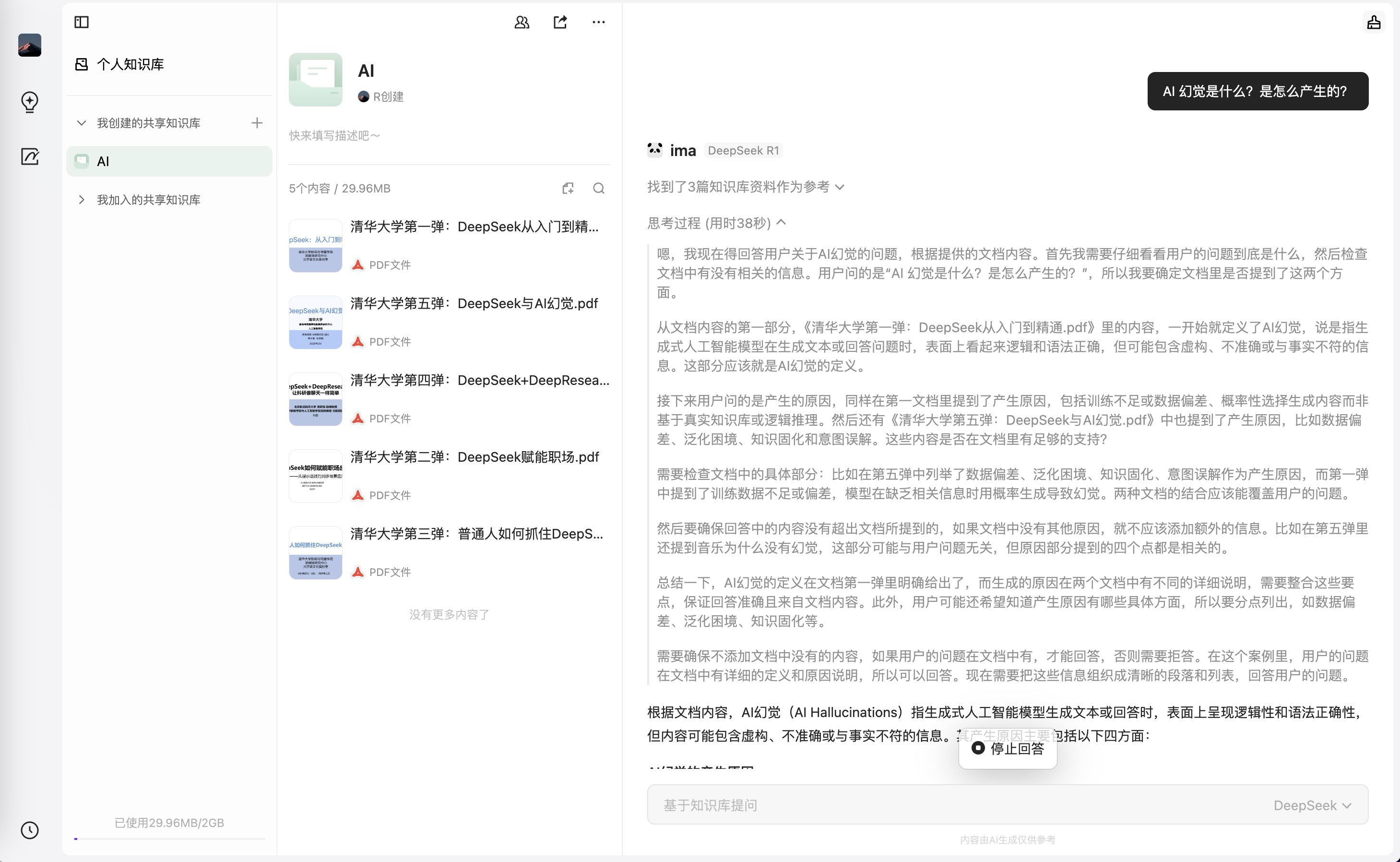1400x862 pixels.
Task: Collapse 我创建的共享知识库 section
Action: [x=82, y=123]
